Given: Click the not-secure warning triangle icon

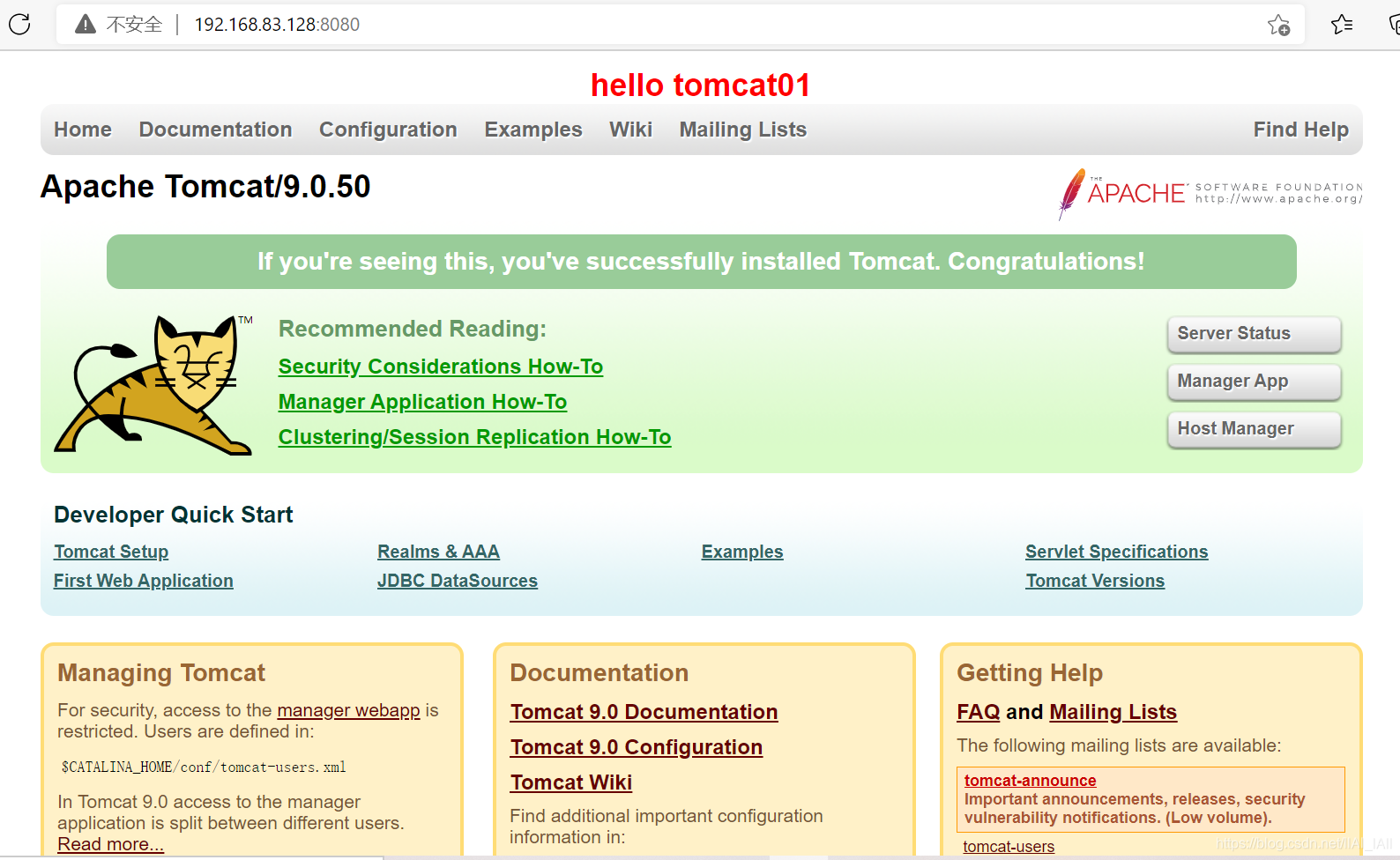Looking at the screenshot, I should coord(86,24).
